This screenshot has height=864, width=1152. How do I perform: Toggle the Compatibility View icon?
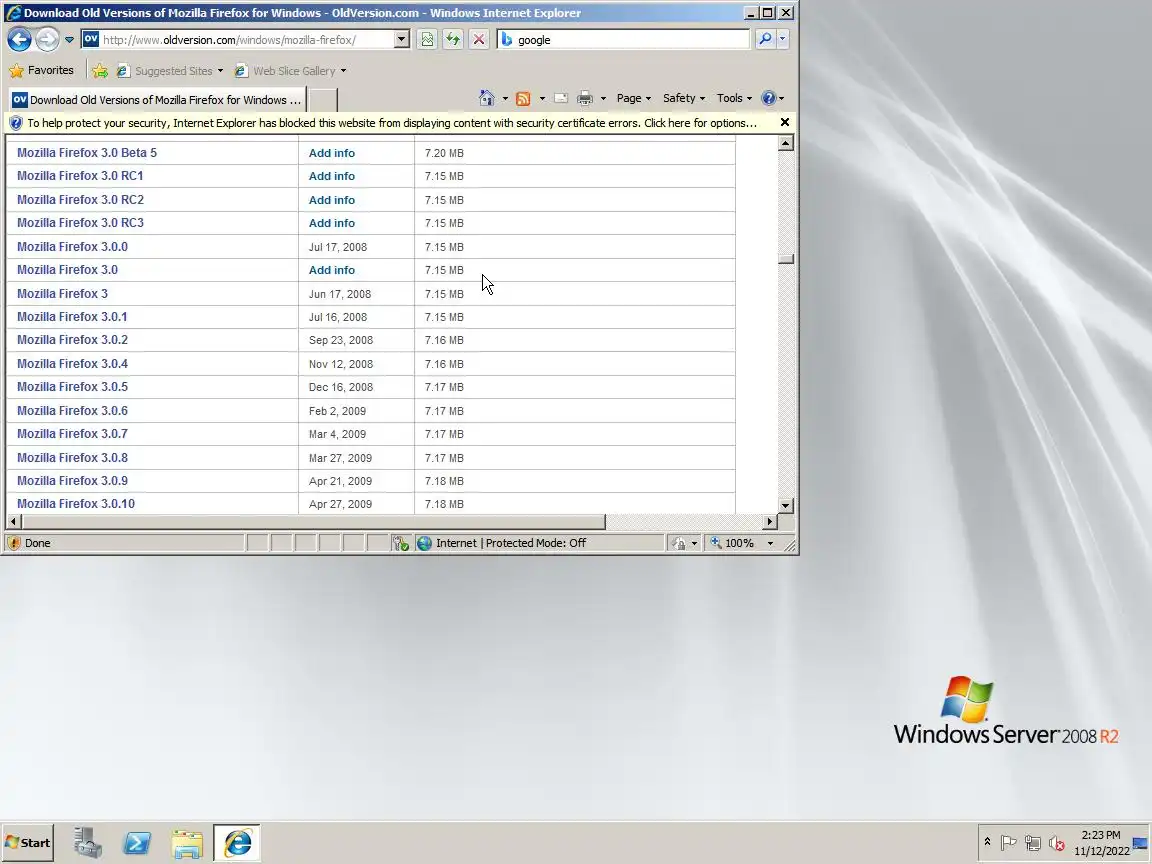[x=427, y=40]
